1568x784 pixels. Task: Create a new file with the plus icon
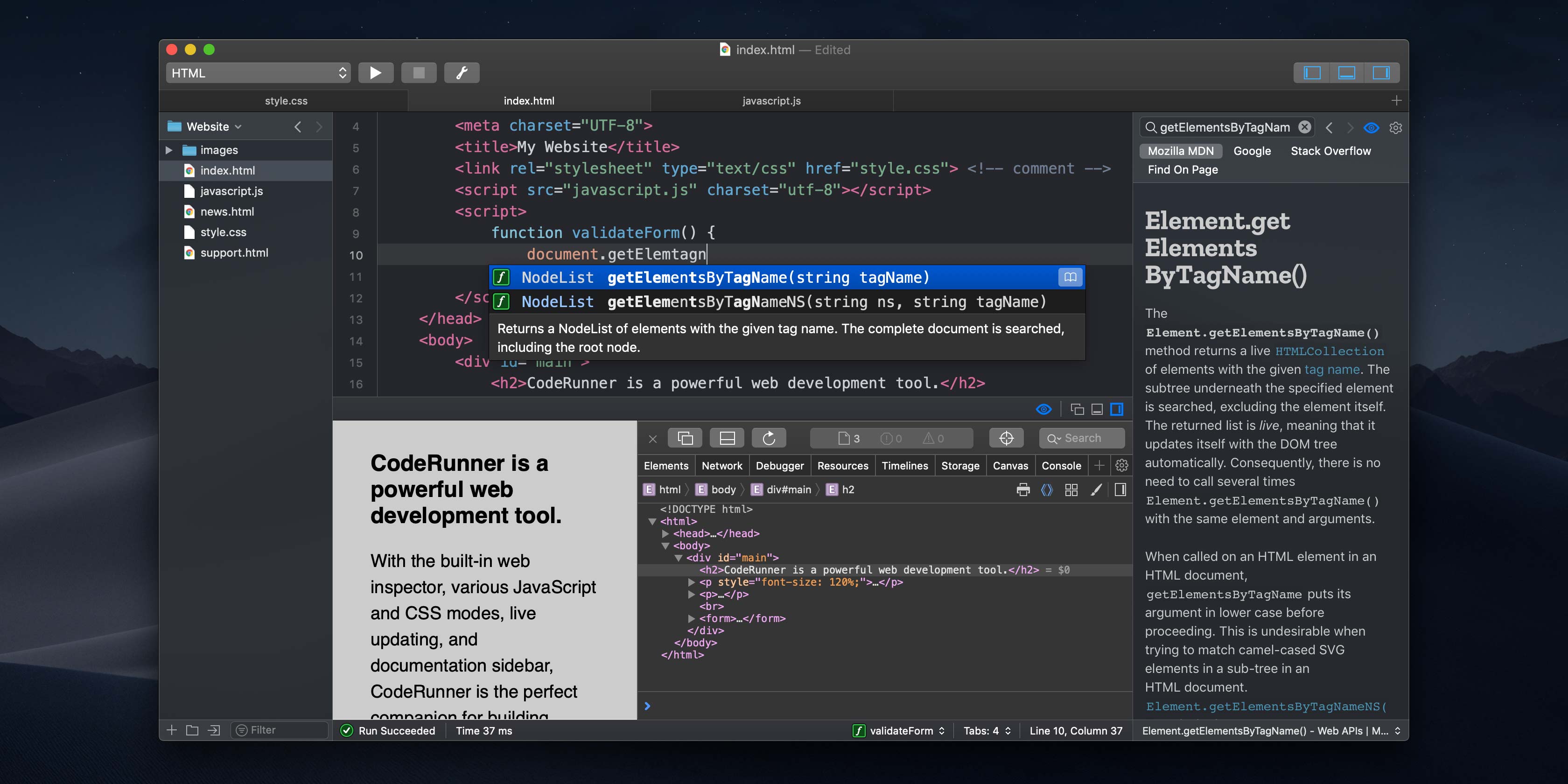coord(171,730)
